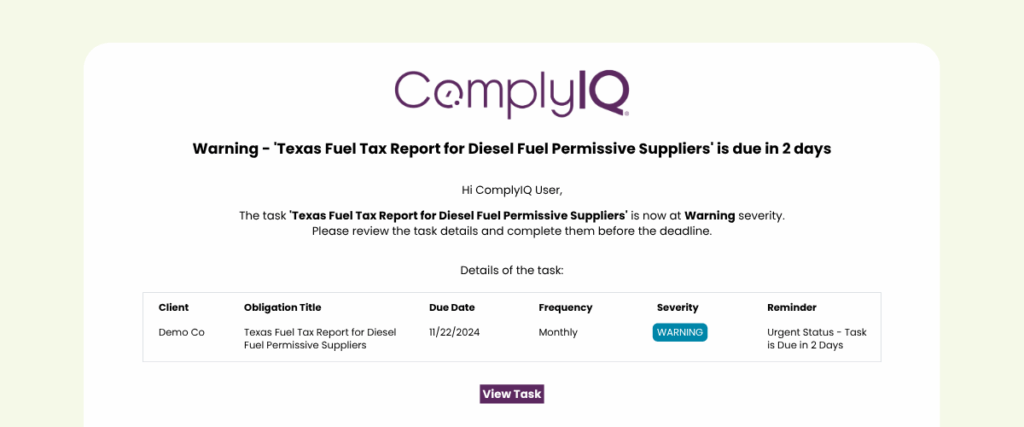Click the View Task button
This screenshot has width=1024, height=427.
(x=512, y=394)
